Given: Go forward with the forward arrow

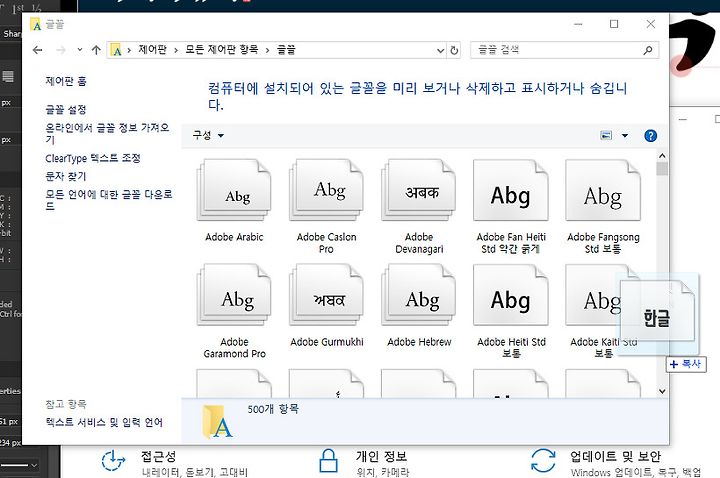Looking at the screenshot, I should [x=61, y=50].
